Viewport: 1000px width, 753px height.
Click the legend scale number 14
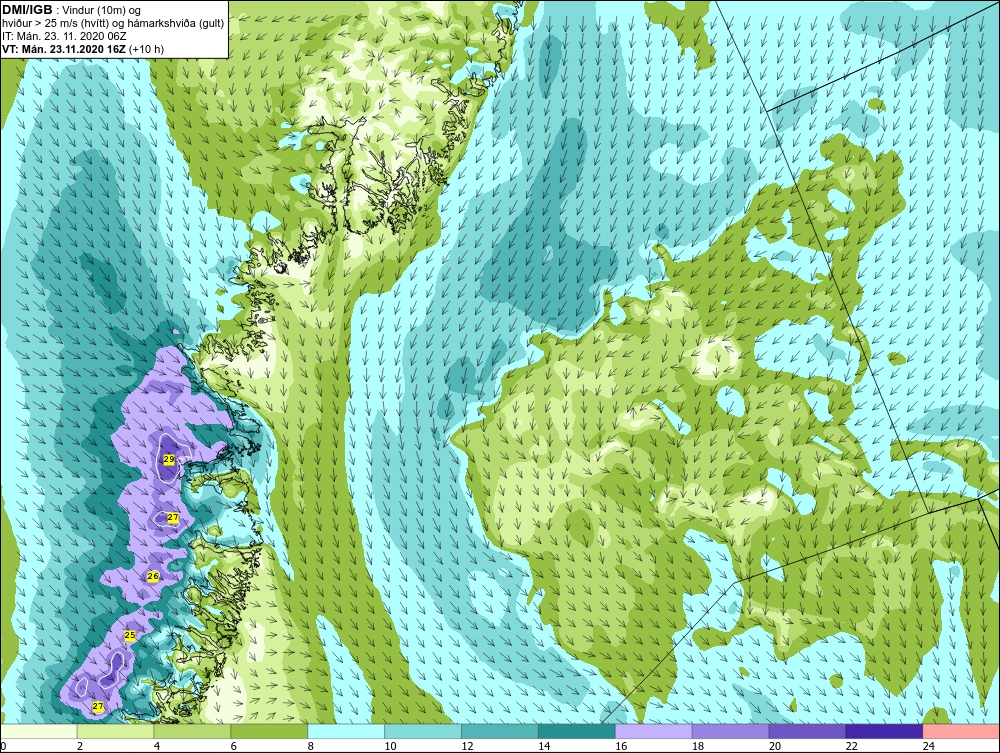pos(544,746)
